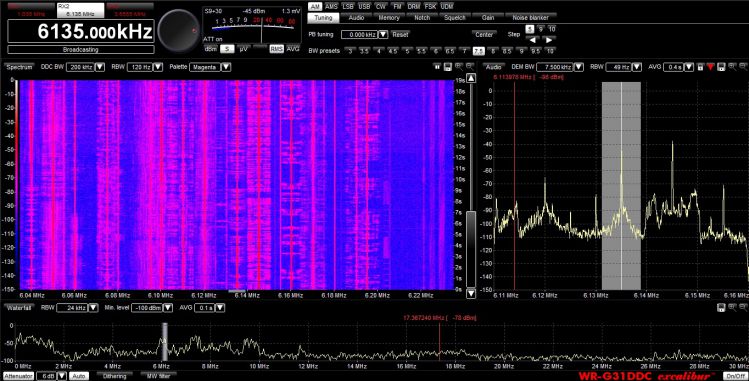Open the wideband AVG 0.1 s dropdown

(x=220, y=308)
